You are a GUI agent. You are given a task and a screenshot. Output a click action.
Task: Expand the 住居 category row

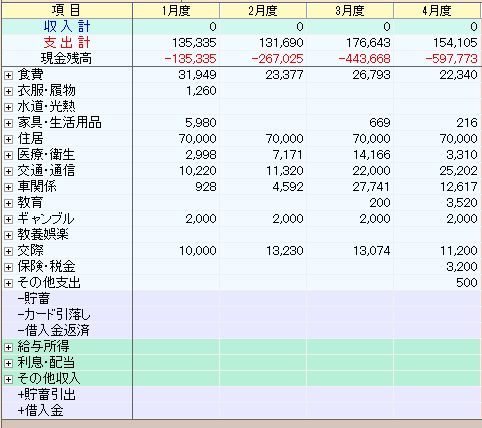(8, 139)
